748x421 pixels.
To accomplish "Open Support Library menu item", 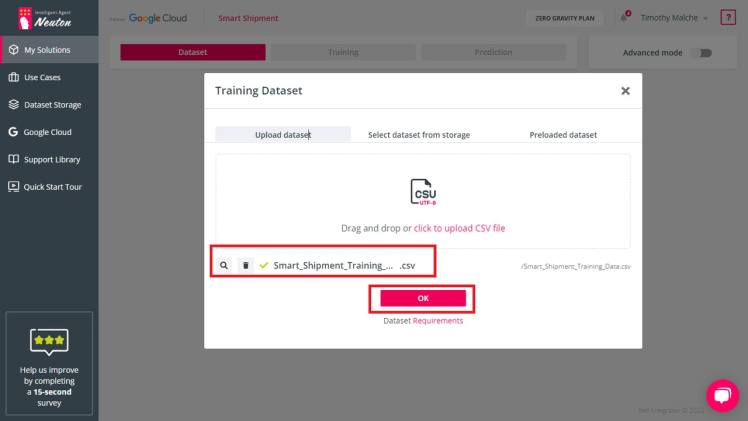I will tap(50, 159).
